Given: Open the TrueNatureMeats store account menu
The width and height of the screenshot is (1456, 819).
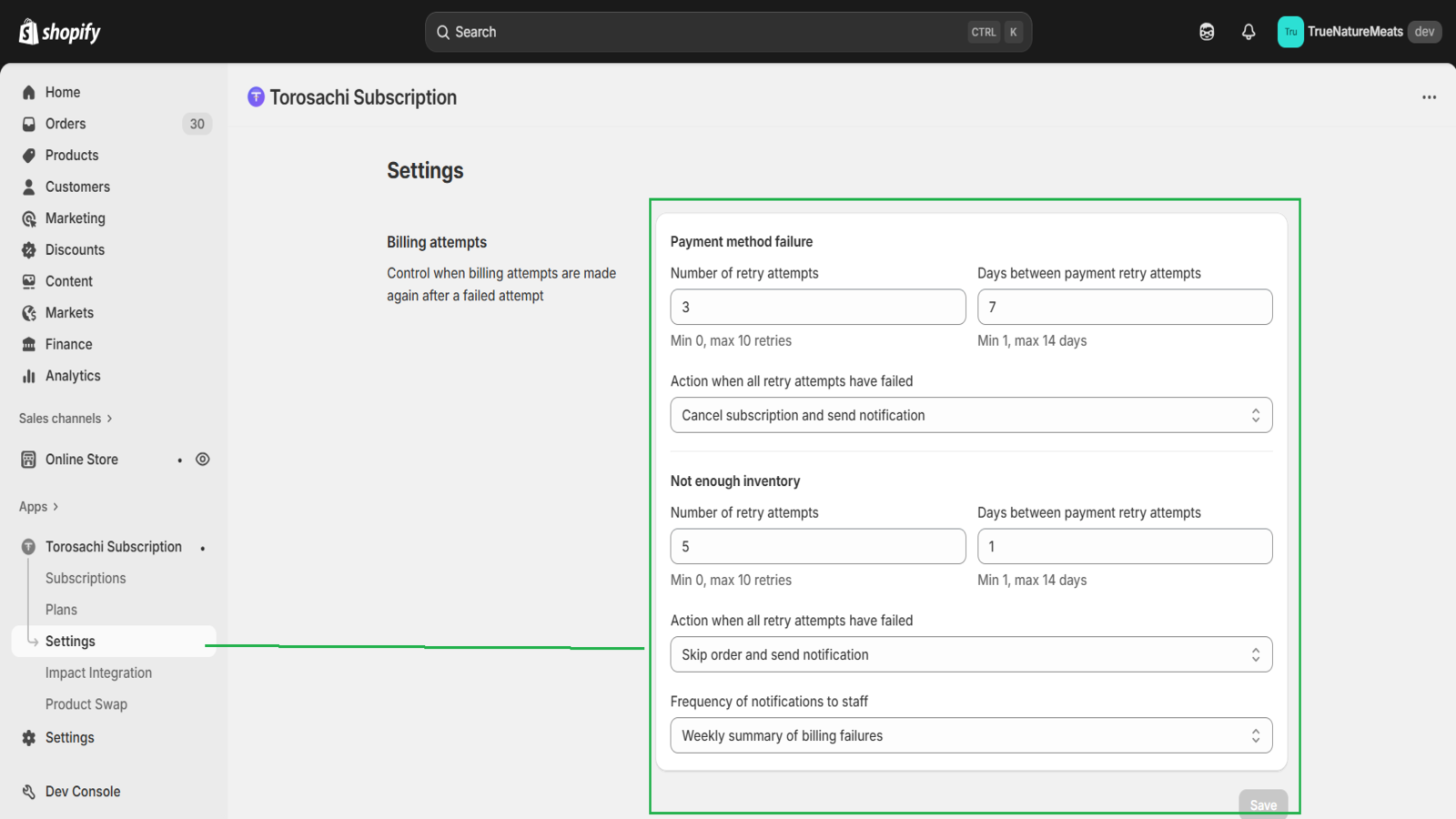Looking at the screenshot, I should point(1360,32).
